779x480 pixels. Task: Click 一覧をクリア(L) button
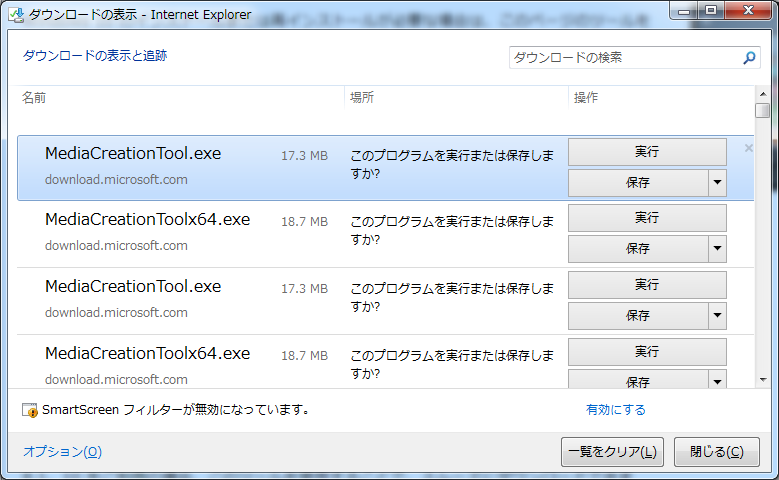point(612,452)
